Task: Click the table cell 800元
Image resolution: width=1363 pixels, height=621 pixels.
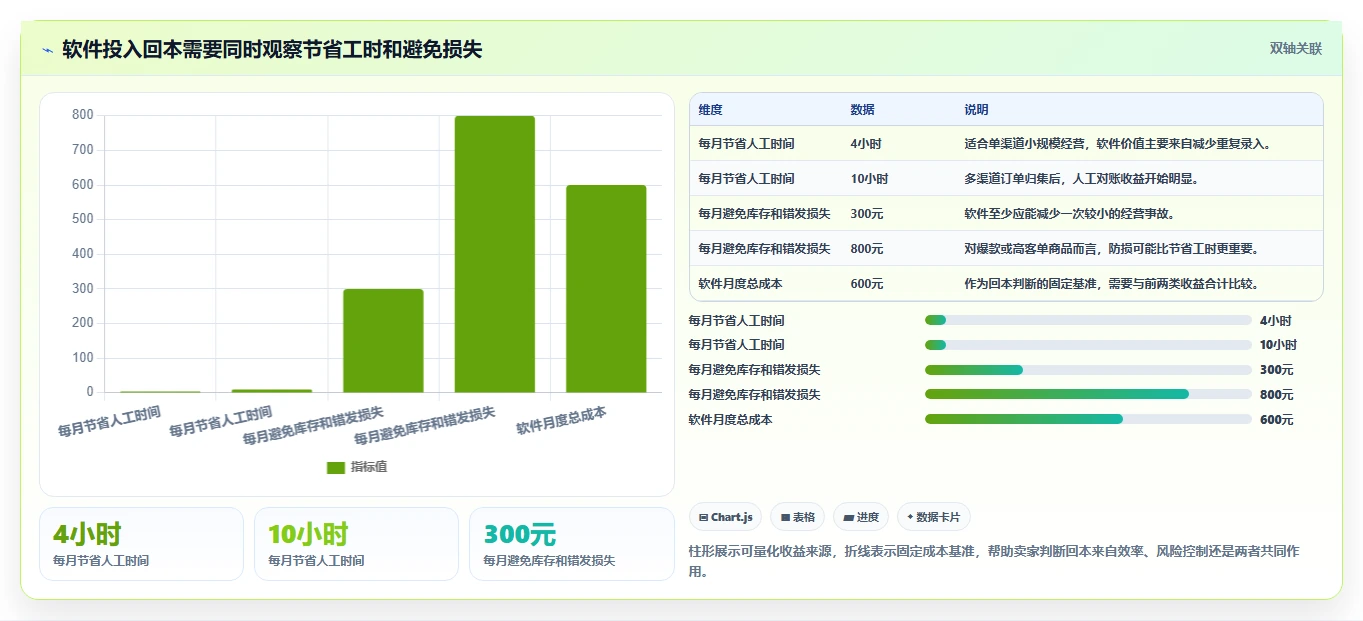Action: 867,249
